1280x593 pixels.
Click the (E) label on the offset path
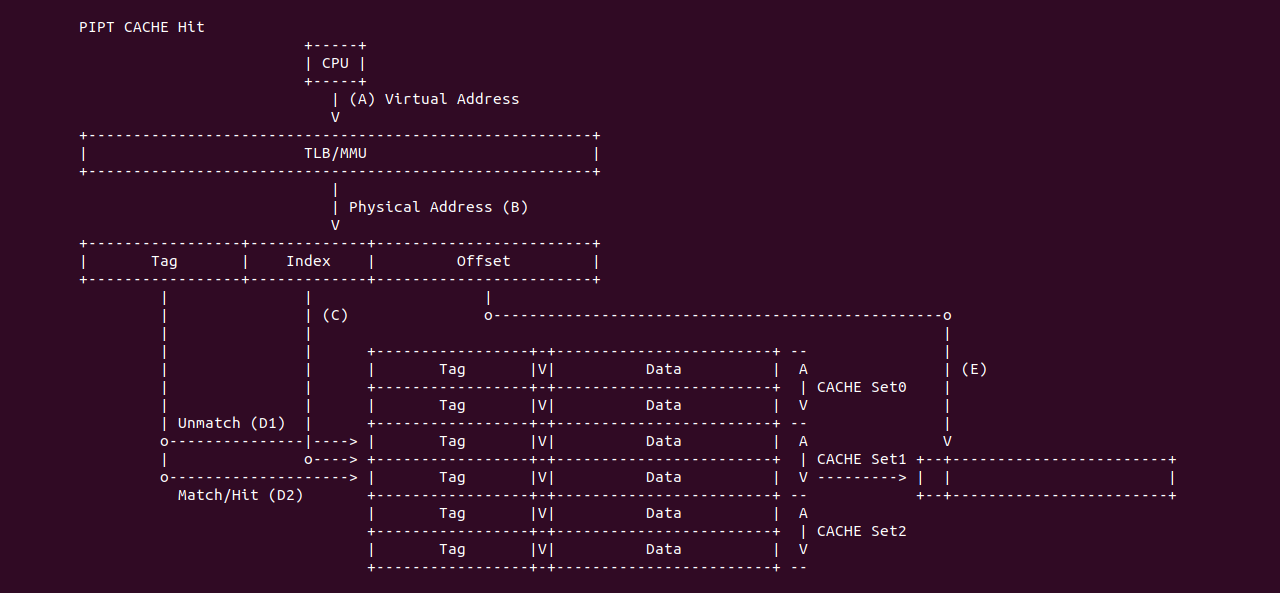pyautogui.click(x=973, y=369)
